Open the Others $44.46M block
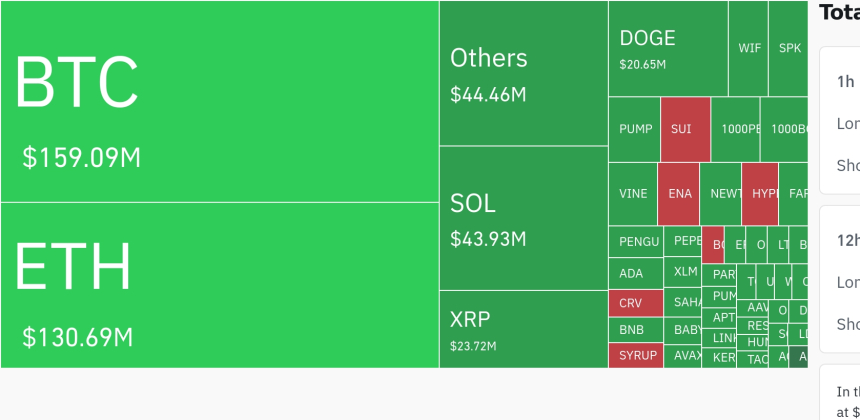The image size is (860, 420). 523,73
